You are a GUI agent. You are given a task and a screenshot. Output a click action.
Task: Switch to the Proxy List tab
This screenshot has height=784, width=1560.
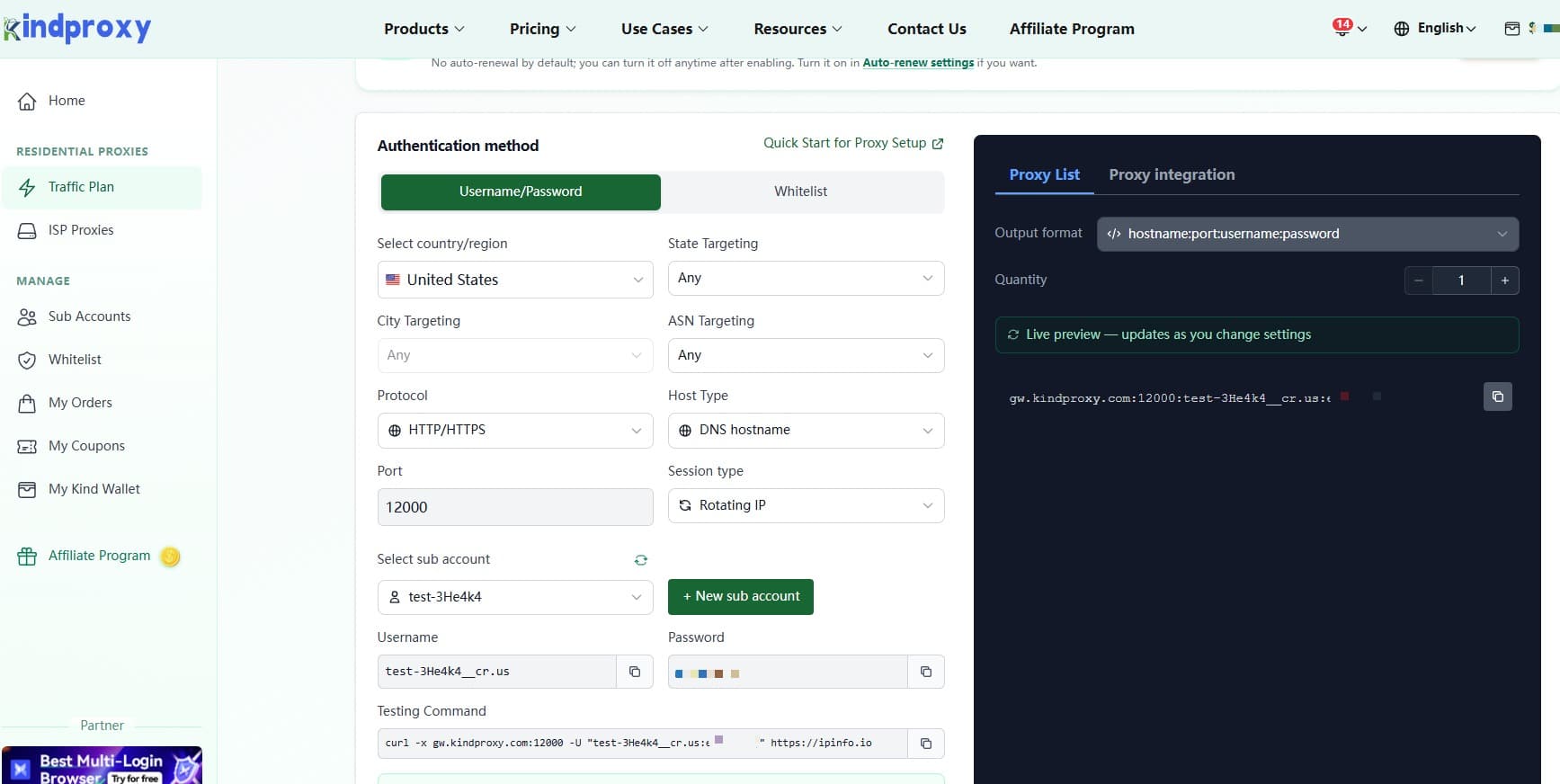[x=1044, y=174]
